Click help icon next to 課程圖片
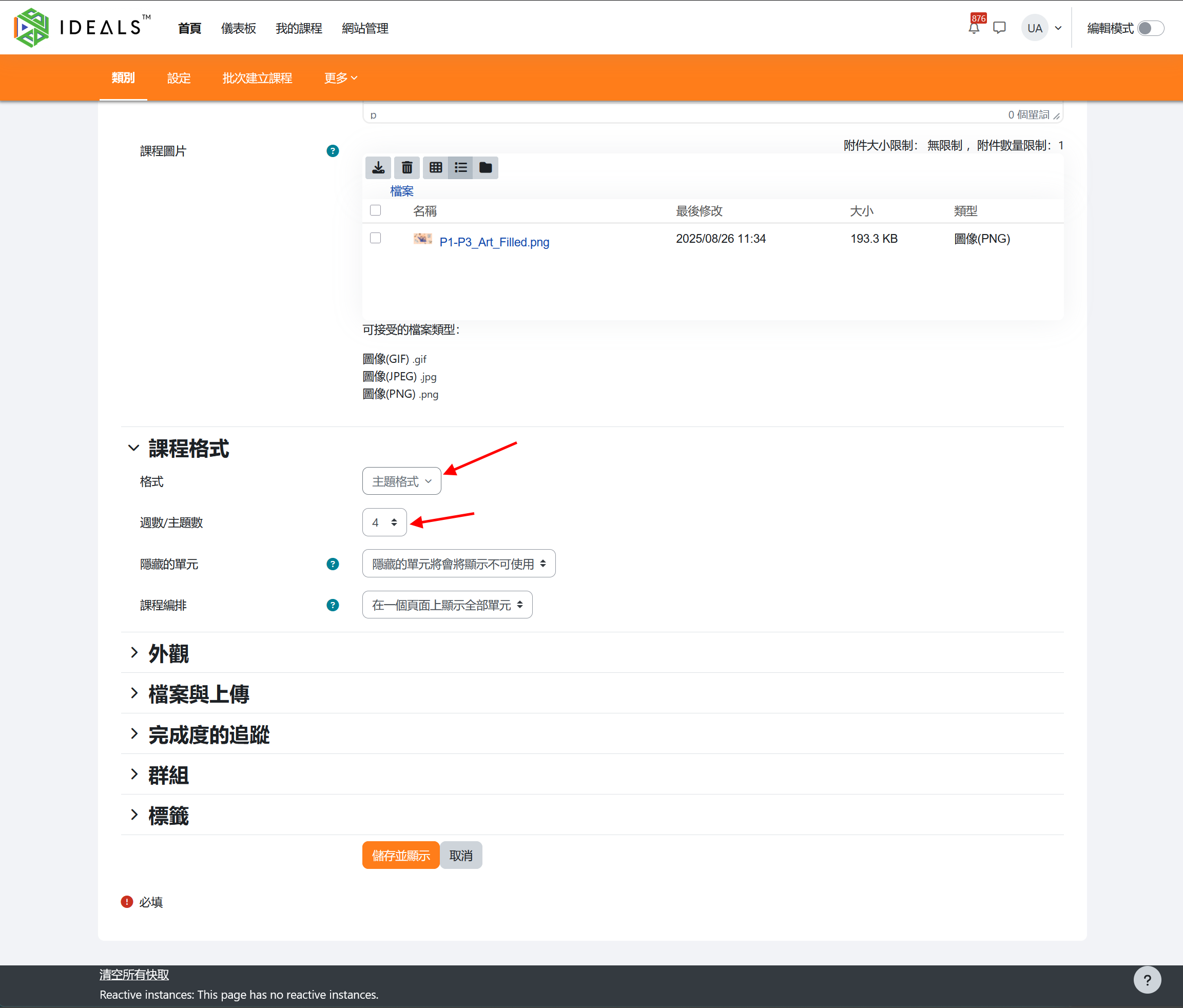The width and height of the screenshot is (1183, 1008). (x=332, y=151)
